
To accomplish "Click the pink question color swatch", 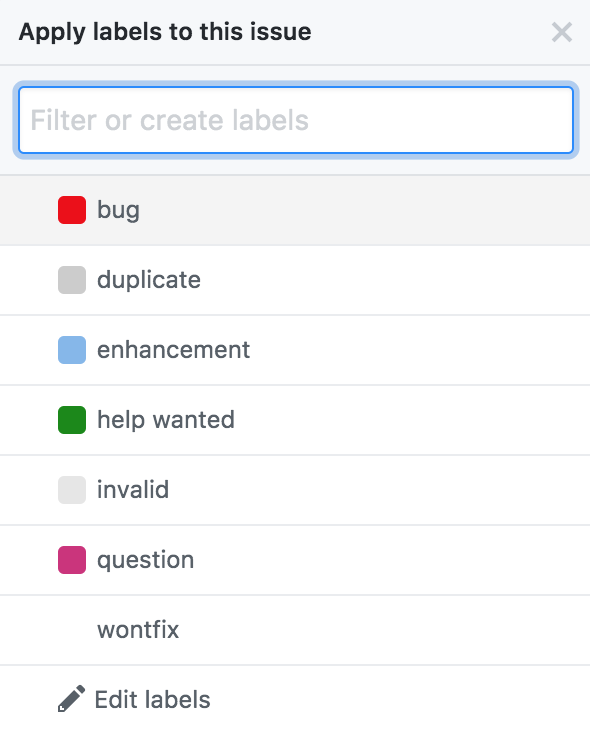I will (x=72, y=560).
